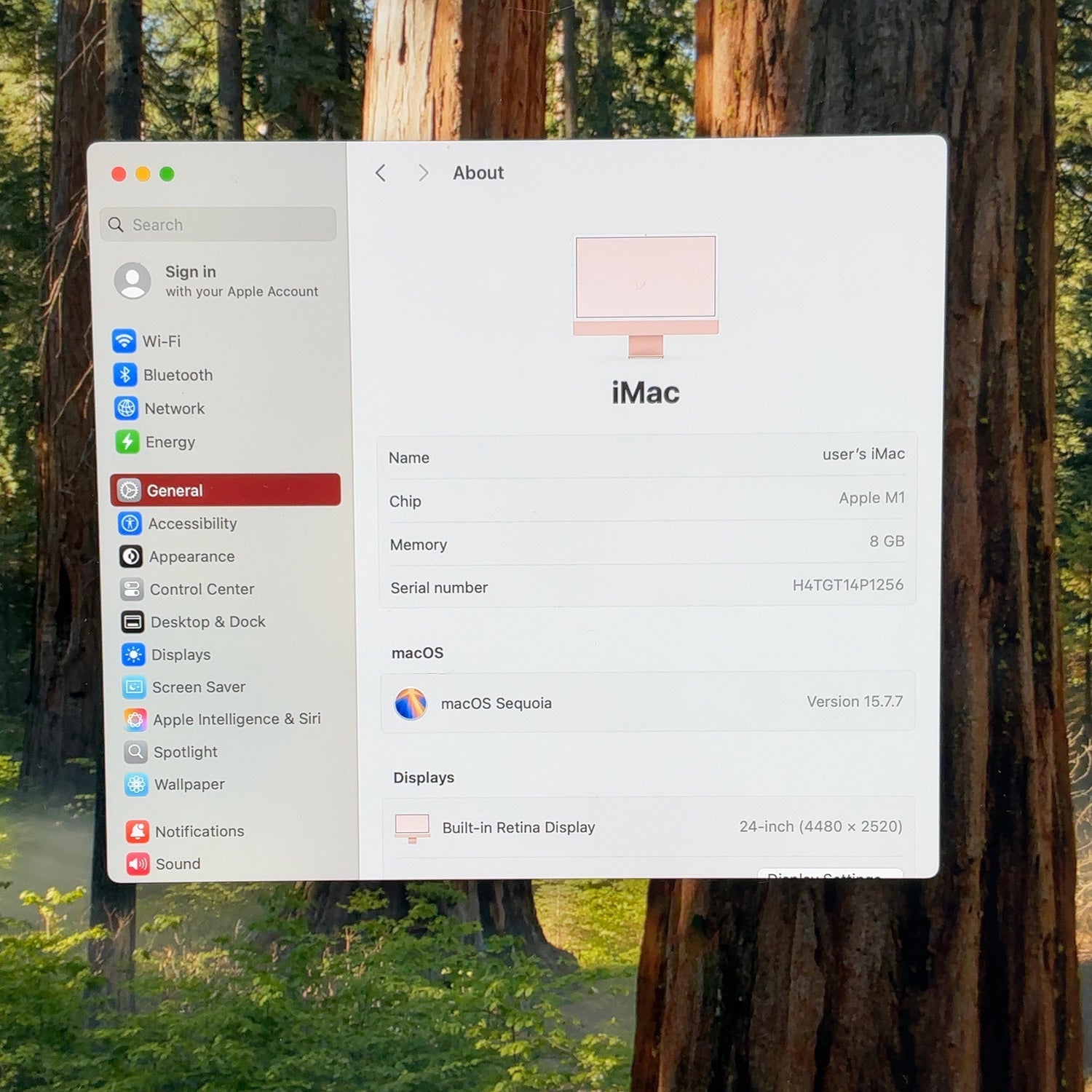Click the Apple Account avatar icon

132,280
